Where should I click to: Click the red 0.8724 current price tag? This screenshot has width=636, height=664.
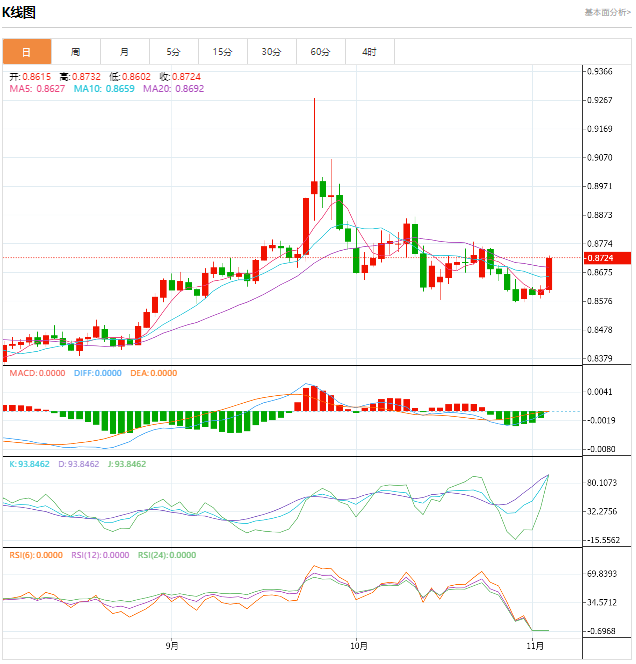pos(608,258)
